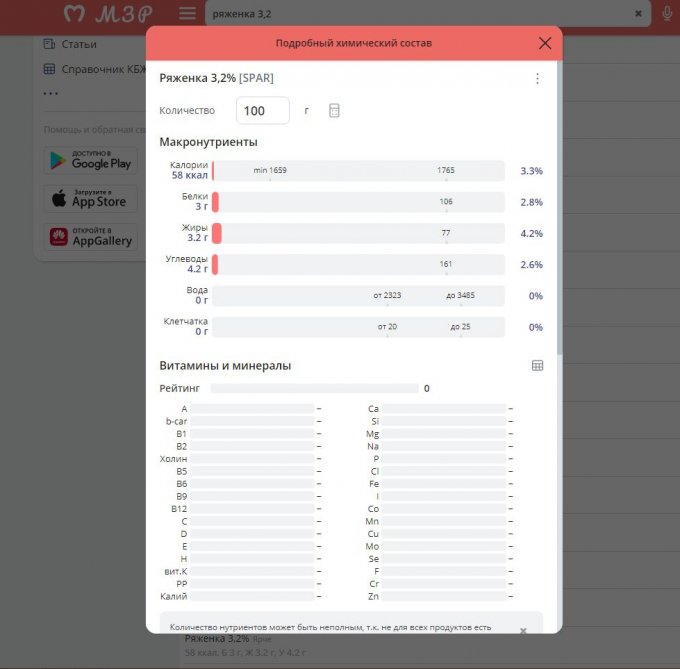
Task: Expand the sidebar three-dots more items
Action: tap(51, 95)
